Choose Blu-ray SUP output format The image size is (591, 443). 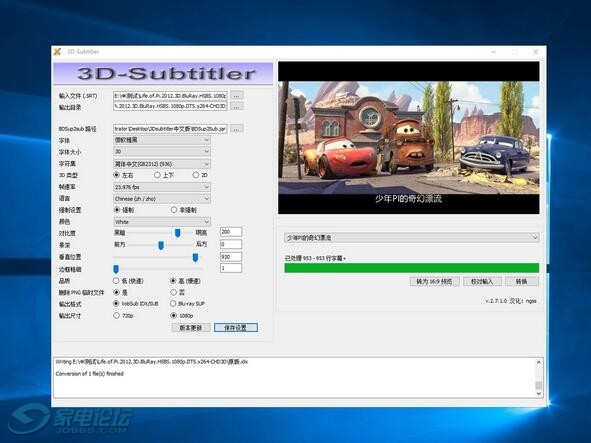[x=173, y=303]
